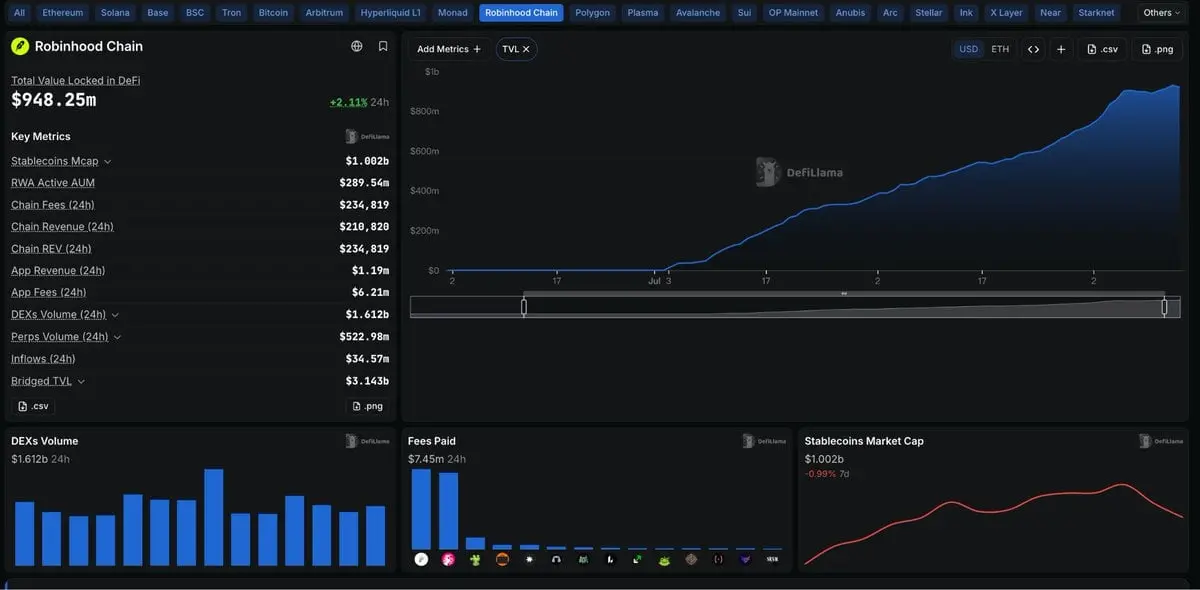This screenshot has height=590, width=1200.
Task: Click the -0.99% 7d stablecoins change
Action: pos(826,473)
